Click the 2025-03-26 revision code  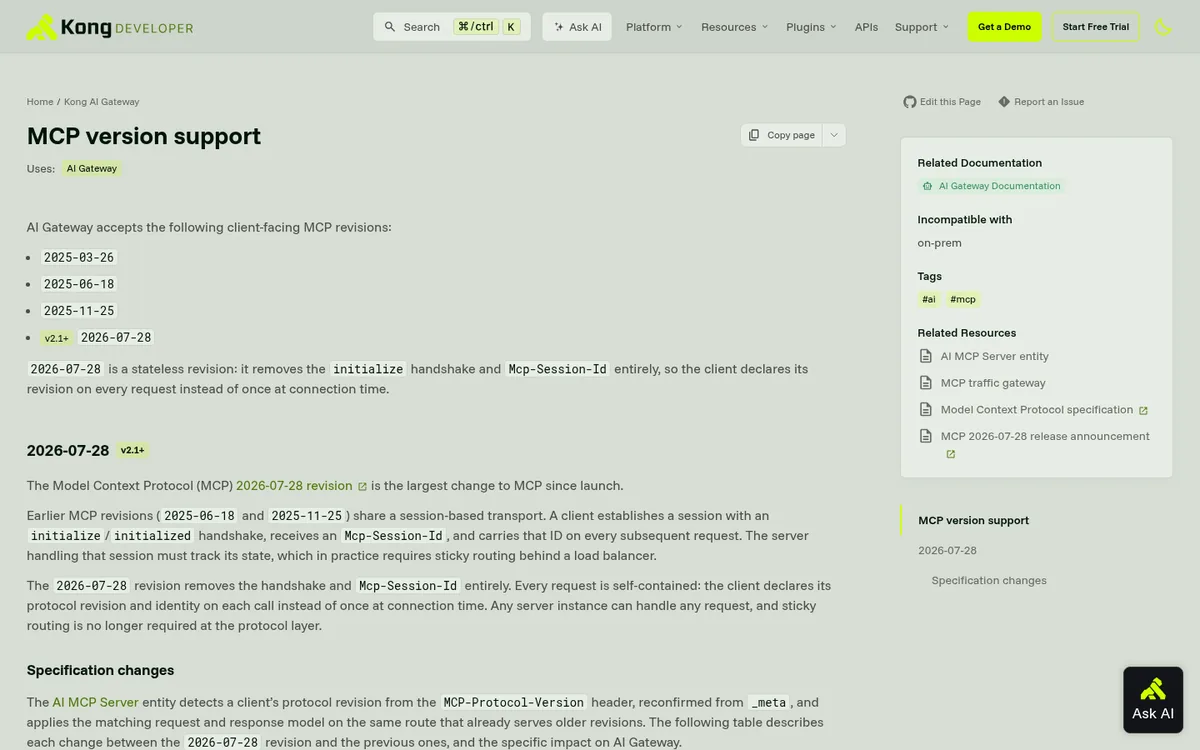click(x=79, y=257)
